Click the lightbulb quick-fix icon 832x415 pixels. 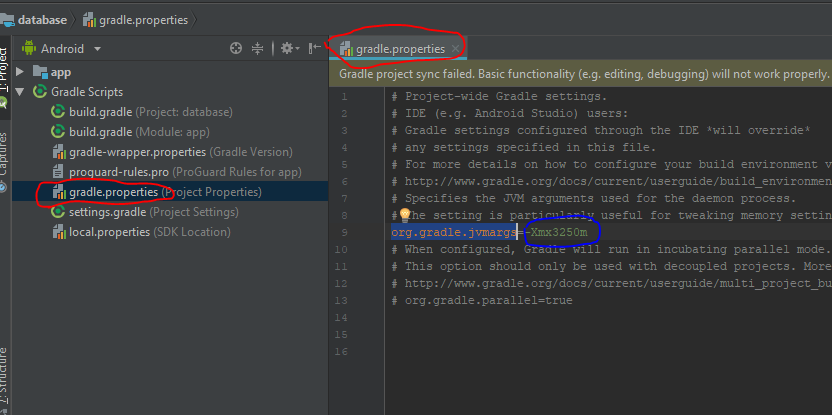coord(405,214)
